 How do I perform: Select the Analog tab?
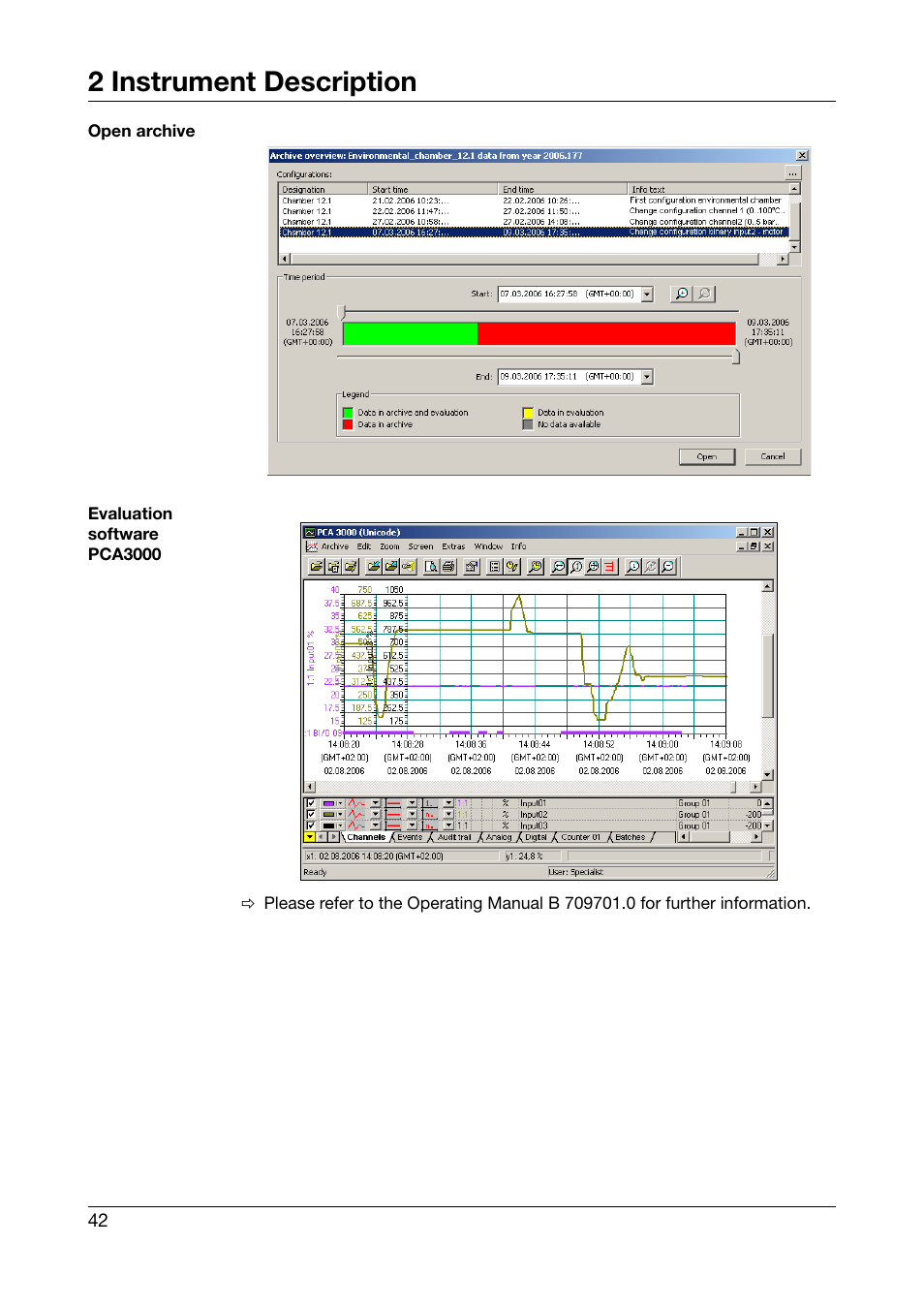(499, 837)
